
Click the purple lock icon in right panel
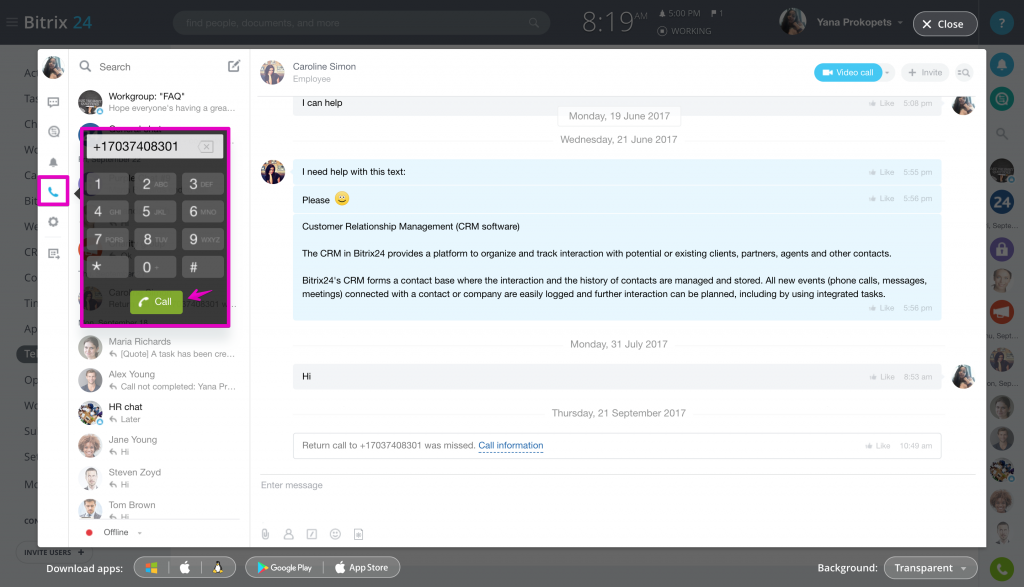tap(1001, 249)
